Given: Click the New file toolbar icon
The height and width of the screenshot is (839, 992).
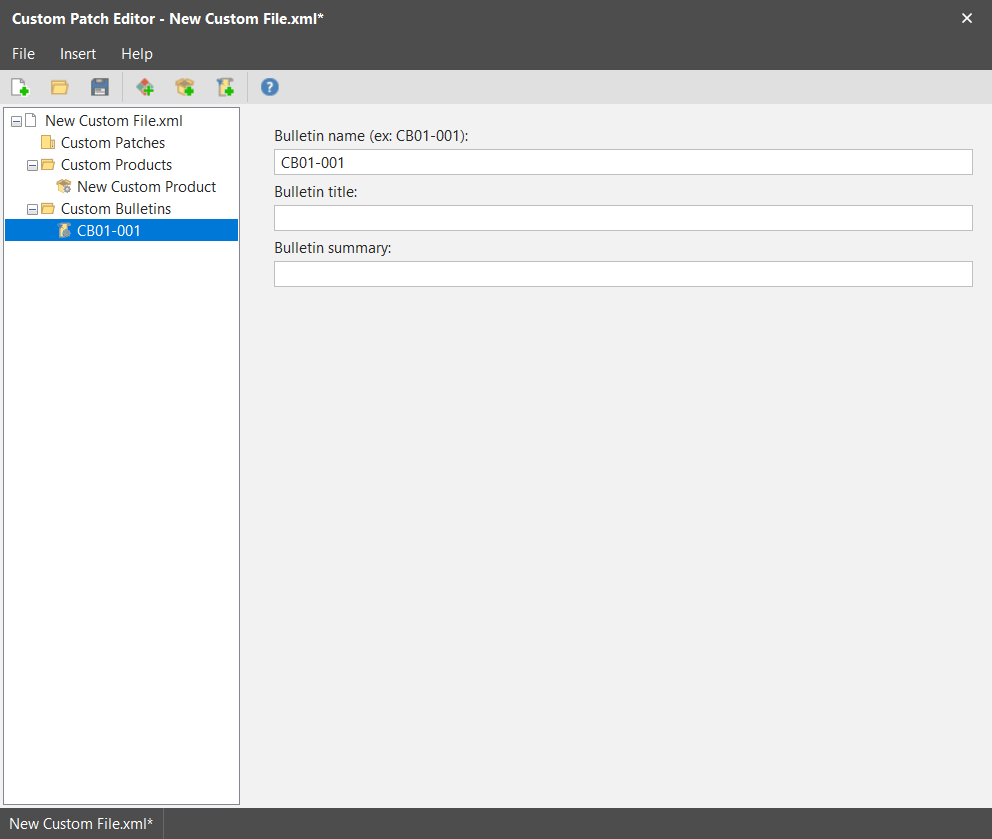Looking at the screenshot, I should coord(20,87).
